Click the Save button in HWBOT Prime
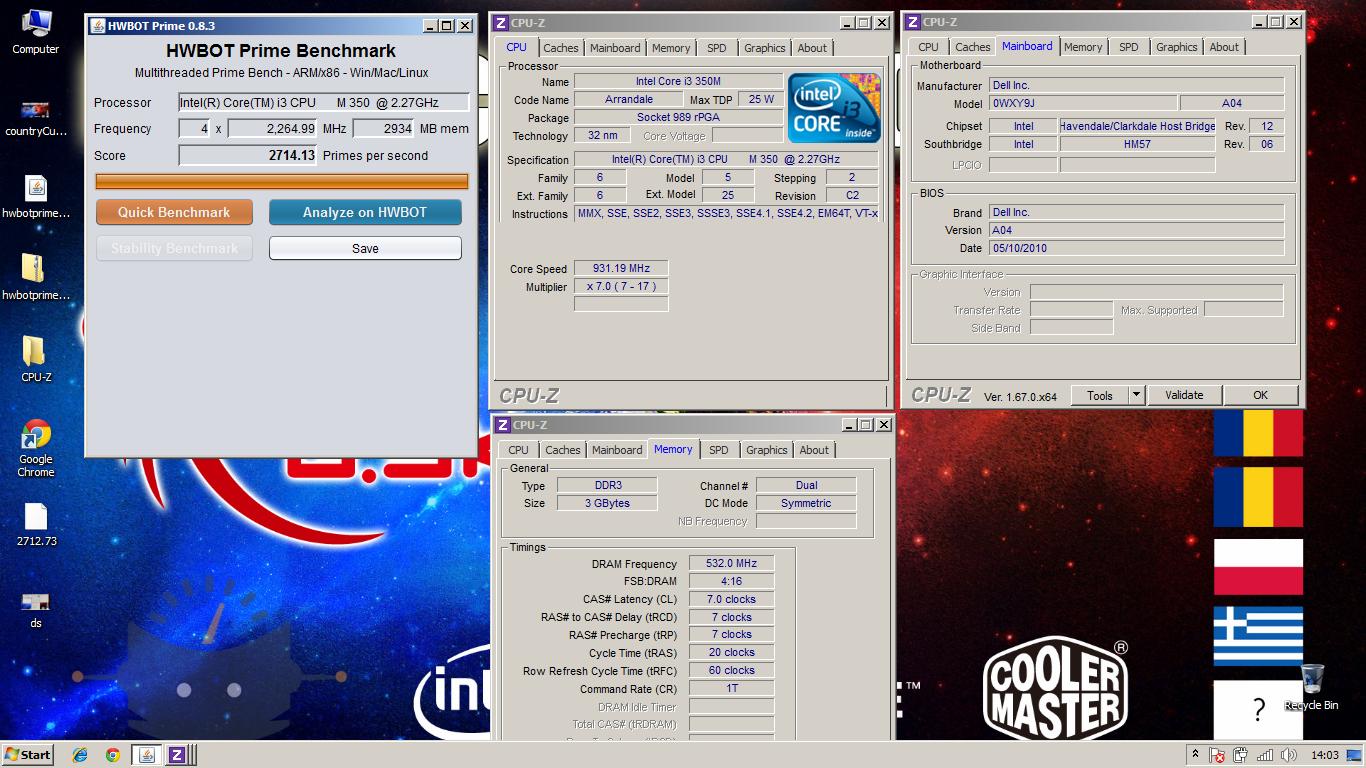Screen dimensions: 1366x768 [x=365, y=248]
